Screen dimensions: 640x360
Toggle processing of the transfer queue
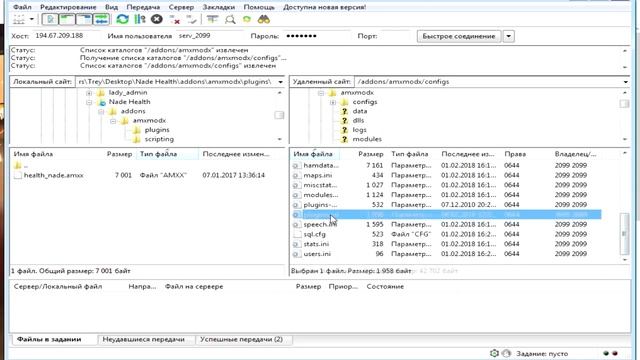pyautogui.click(x=140, y=19)
